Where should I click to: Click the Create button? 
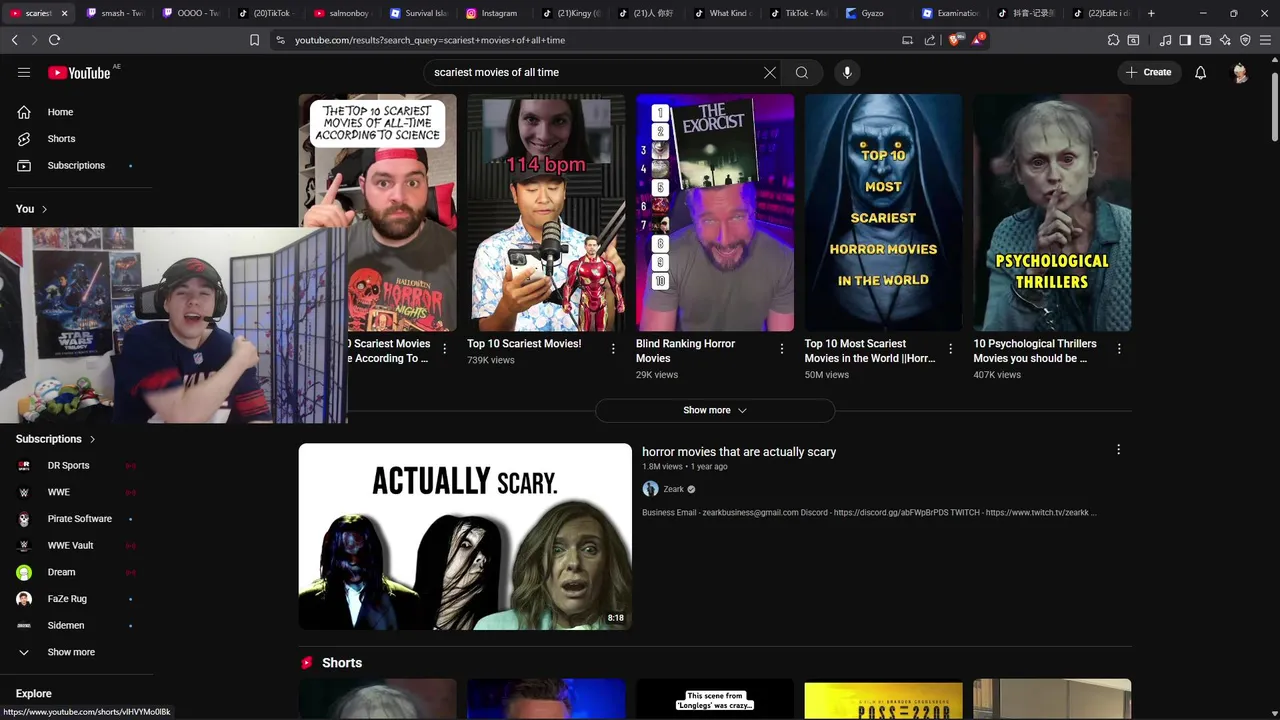1148,72
